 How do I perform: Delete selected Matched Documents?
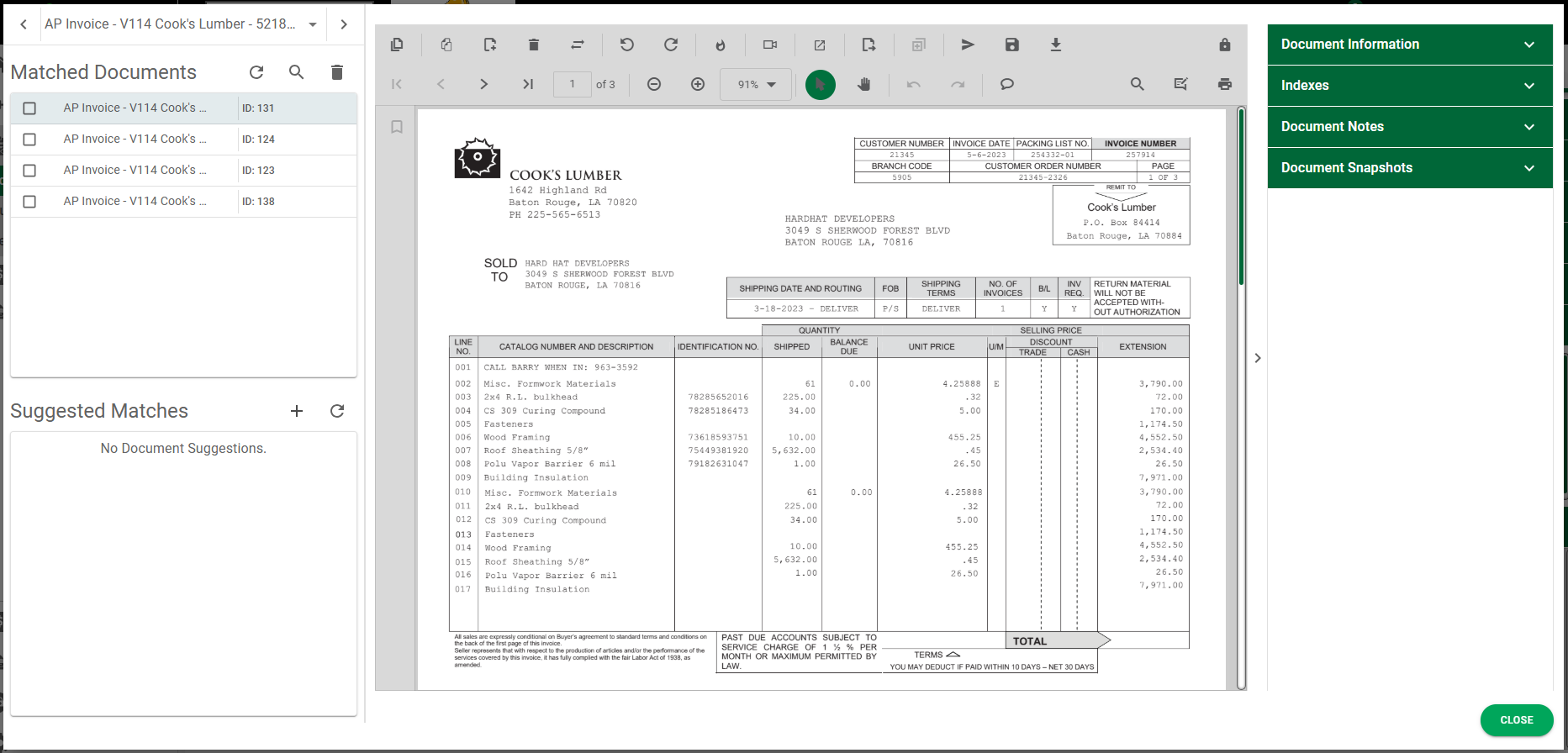click(x=337, y=72)
